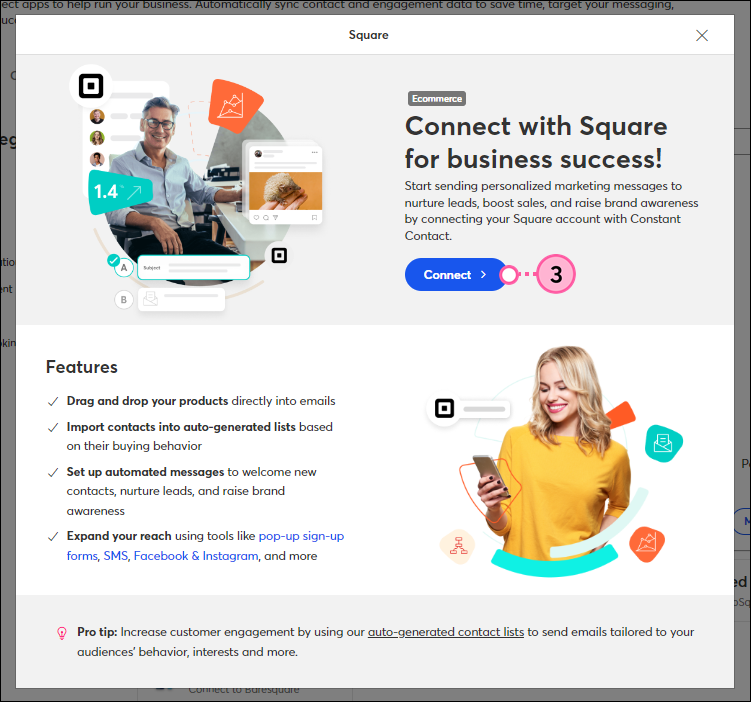Viewport: 751px width, 702px height.
Task: Click the teal 1.4 growth badge
Action: [120, 192]
